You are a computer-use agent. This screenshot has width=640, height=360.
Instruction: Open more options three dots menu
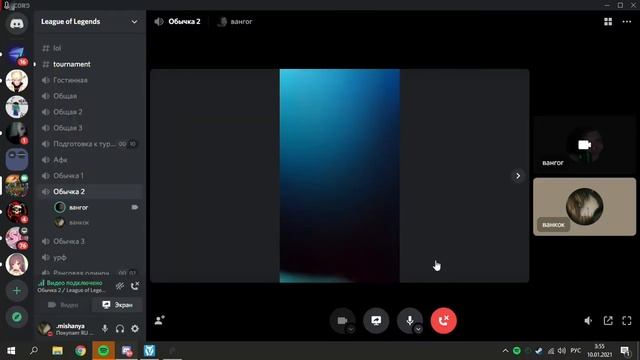[x=627, y=22]
